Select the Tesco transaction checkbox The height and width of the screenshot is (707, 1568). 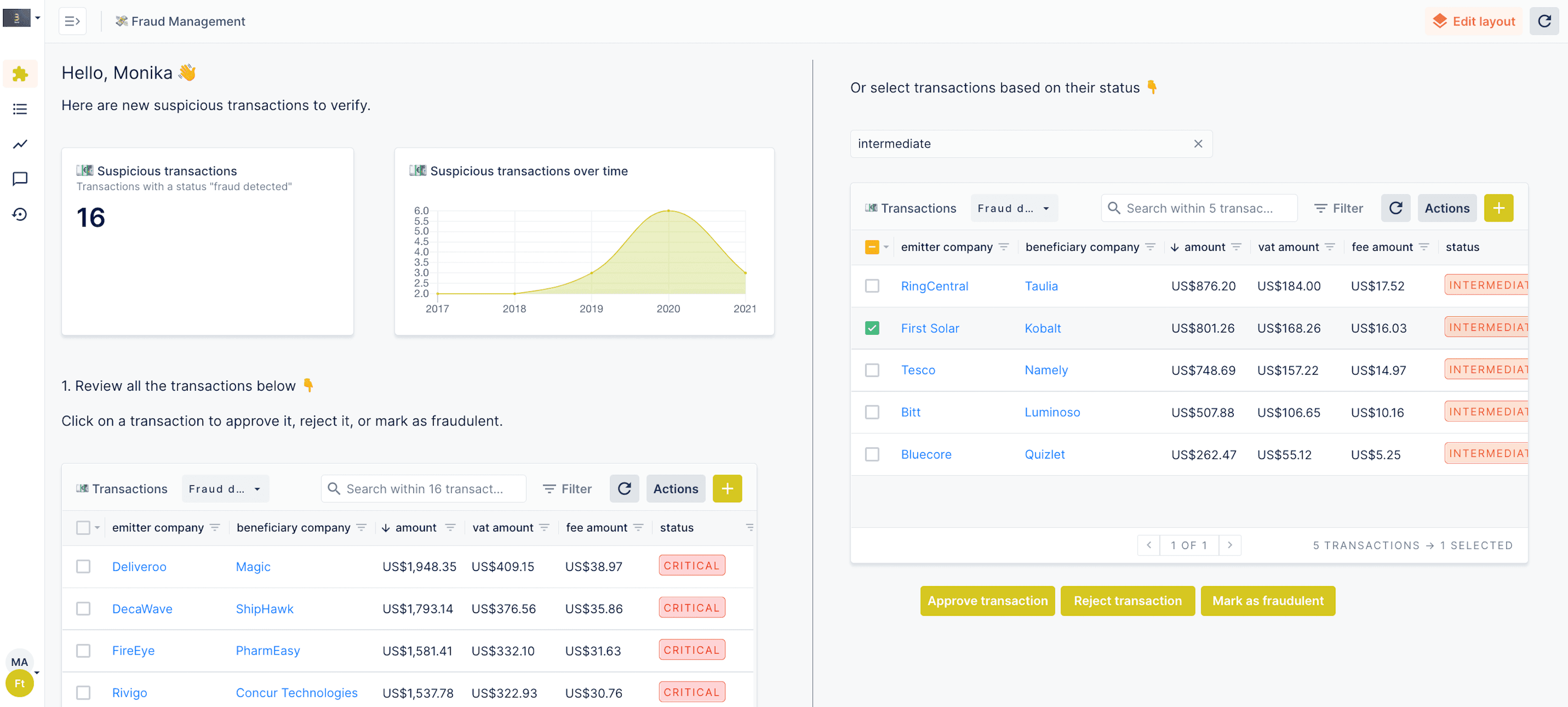[x=872, y=370]
